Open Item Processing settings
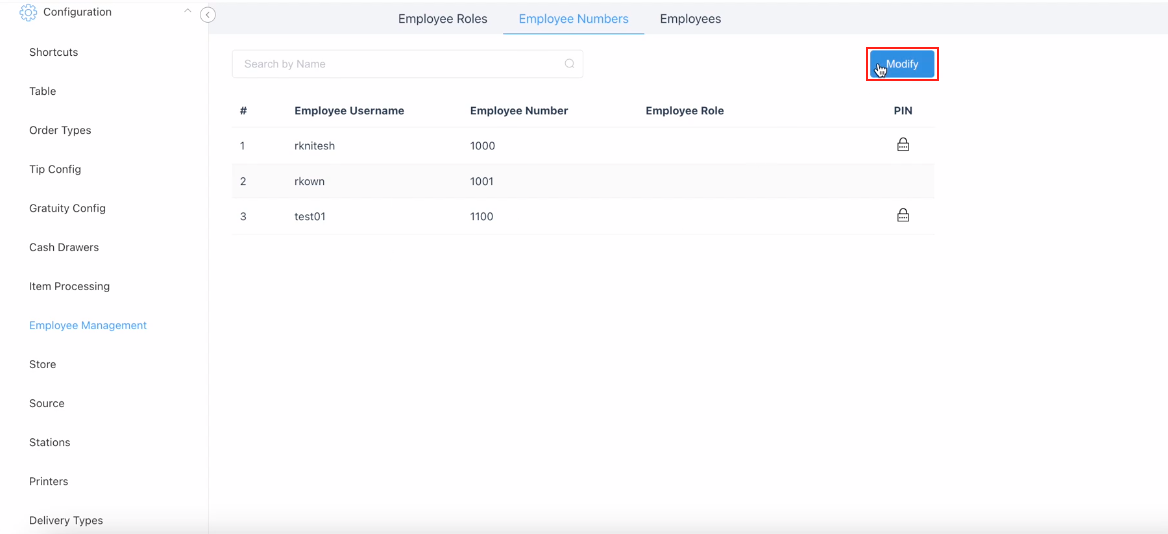The height and width of the screenshot is (534, 1168). click(69, 286)
